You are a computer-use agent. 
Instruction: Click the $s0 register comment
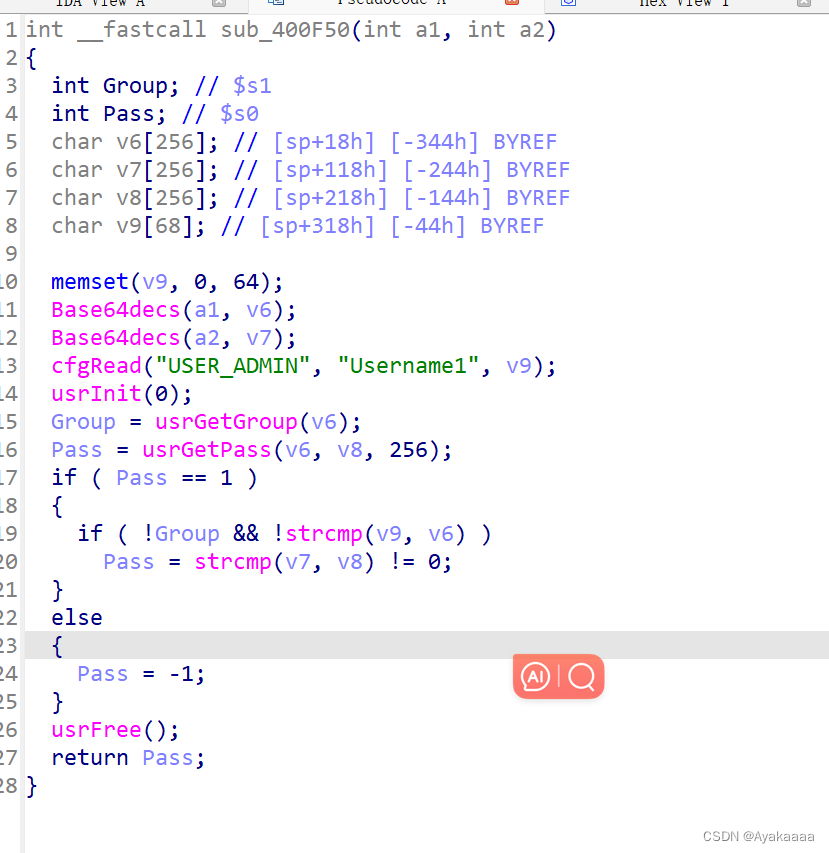pyautogui.click(x=239, y=114)
